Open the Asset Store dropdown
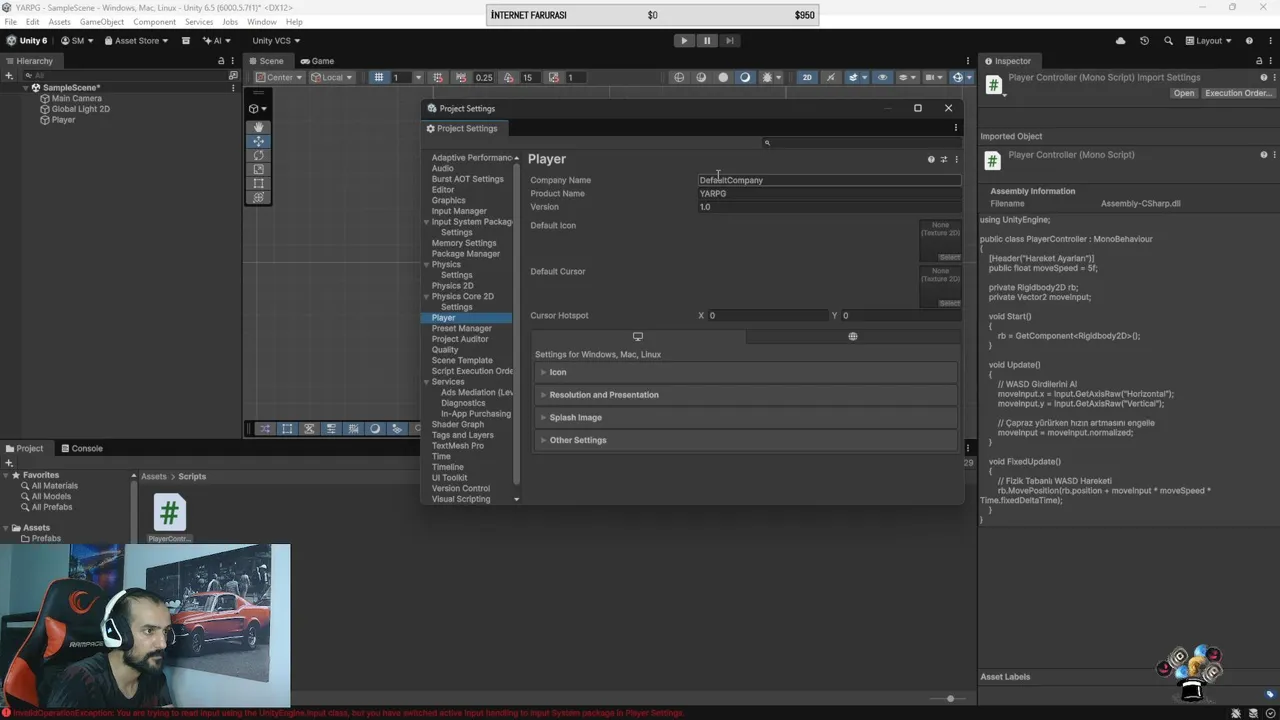 click(x=137, y=41)
